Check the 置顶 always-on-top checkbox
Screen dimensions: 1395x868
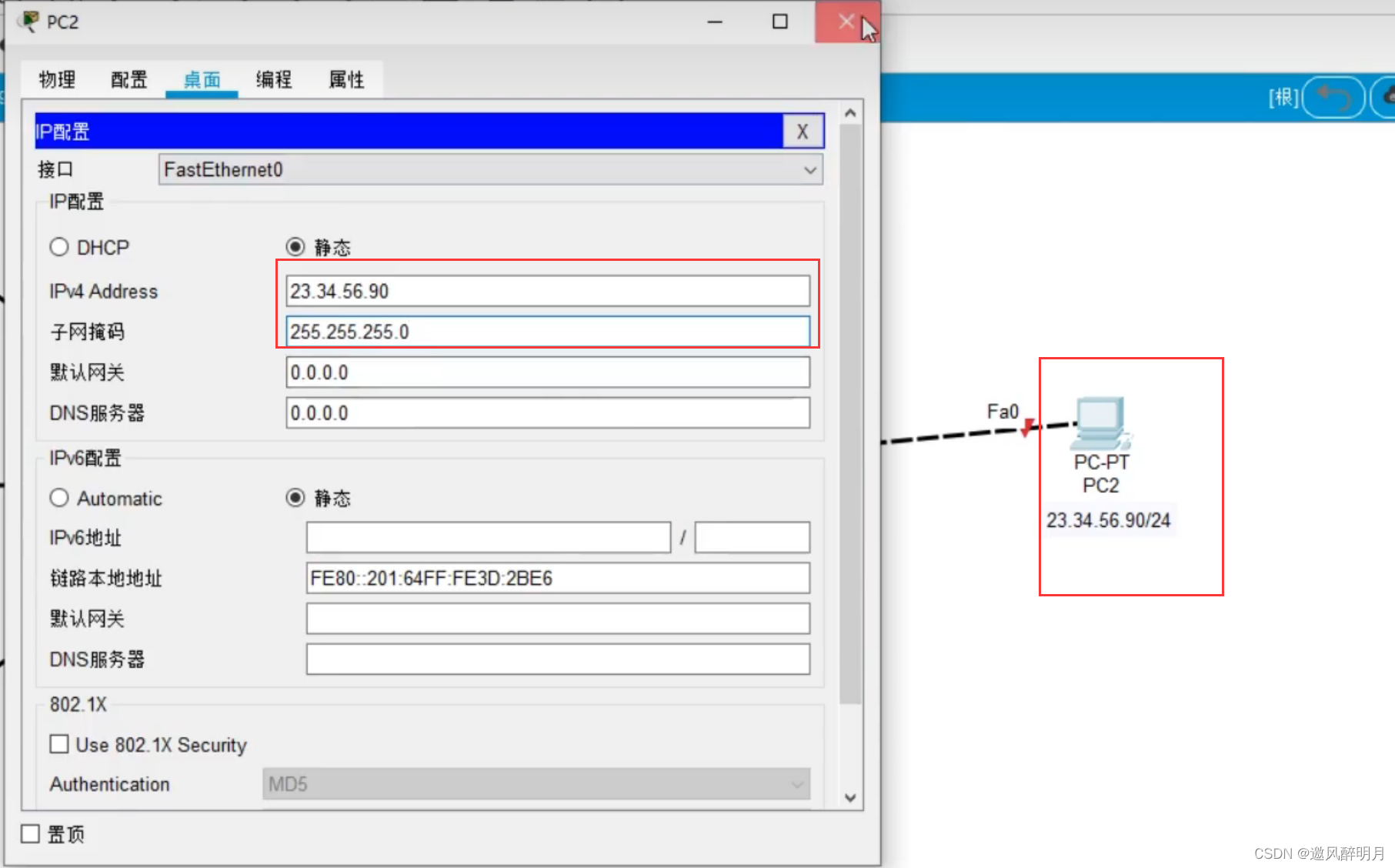pos(30,833)
